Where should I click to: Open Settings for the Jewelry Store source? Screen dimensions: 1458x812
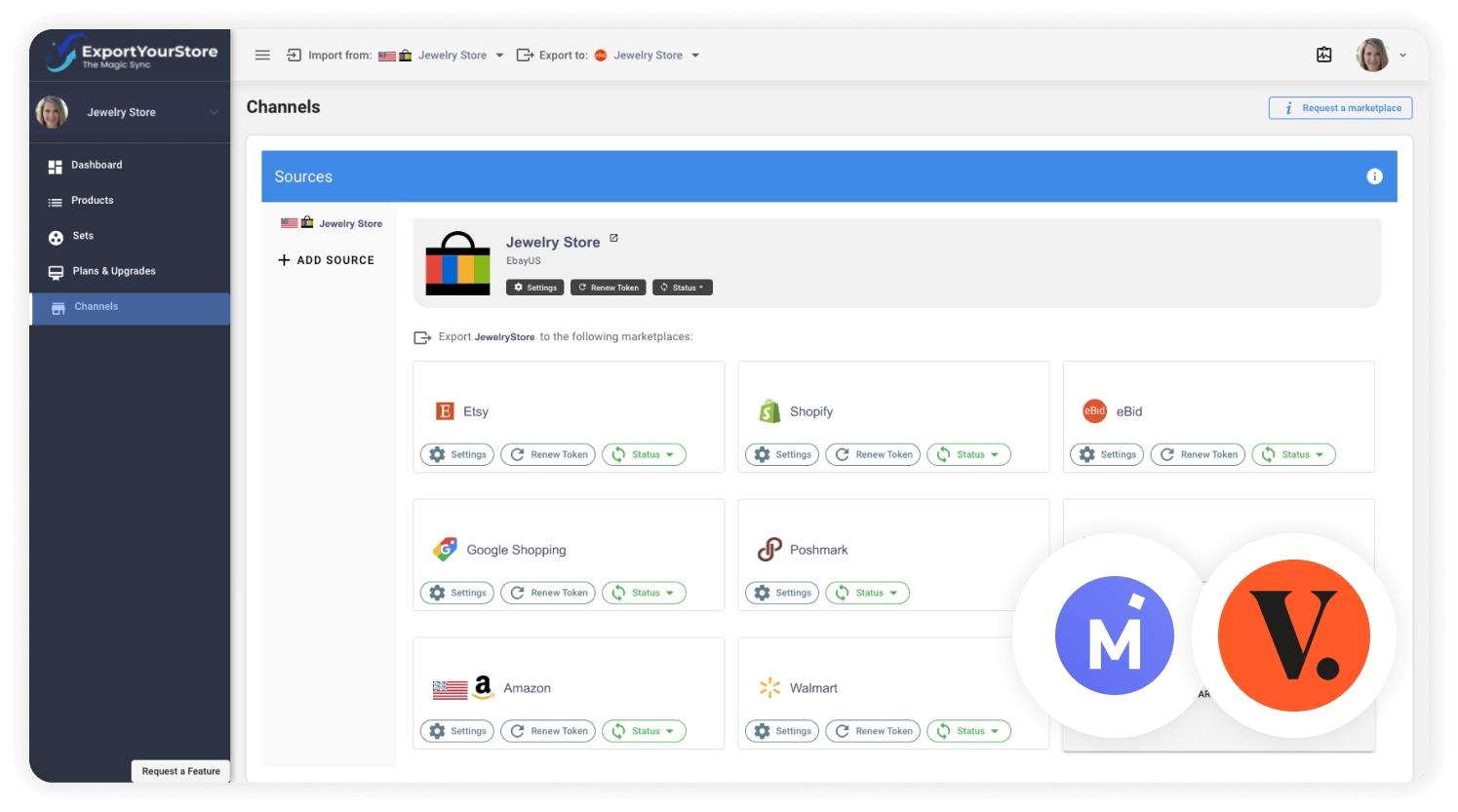[535, 288]
